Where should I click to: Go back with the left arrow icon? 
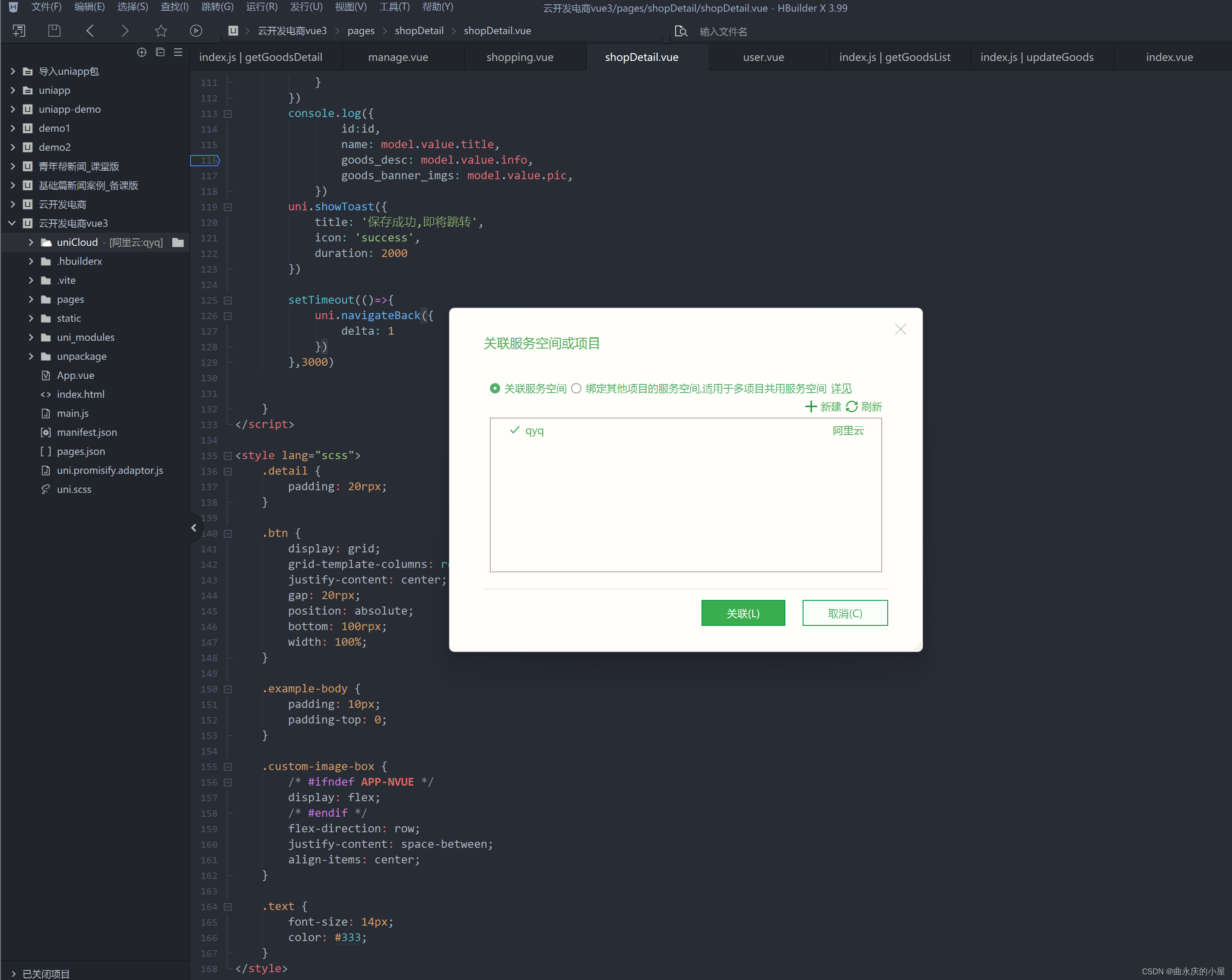90,31
